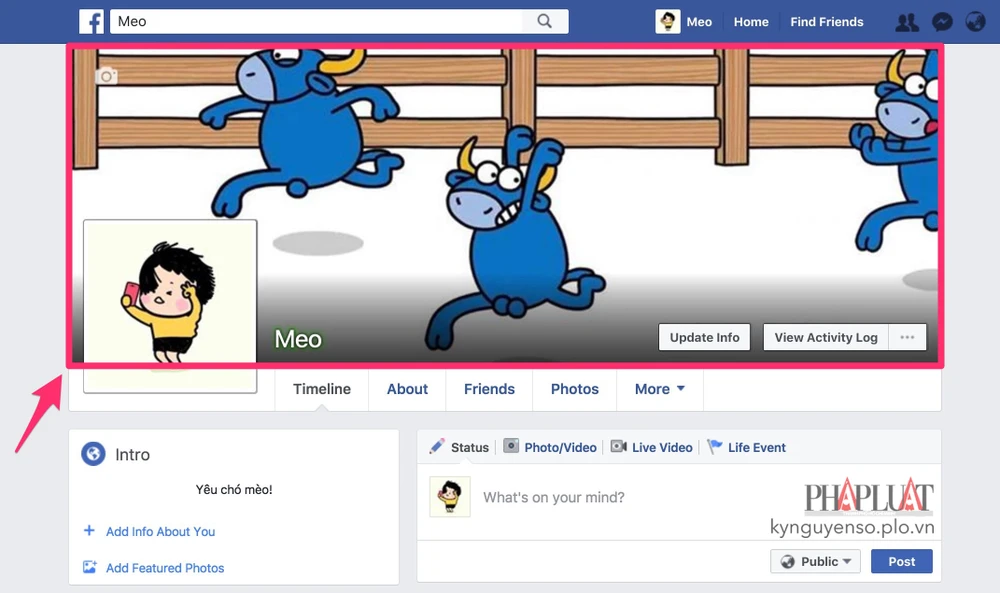Click the Update Info button
The image size is (1000, 593).
click(704, 337)
